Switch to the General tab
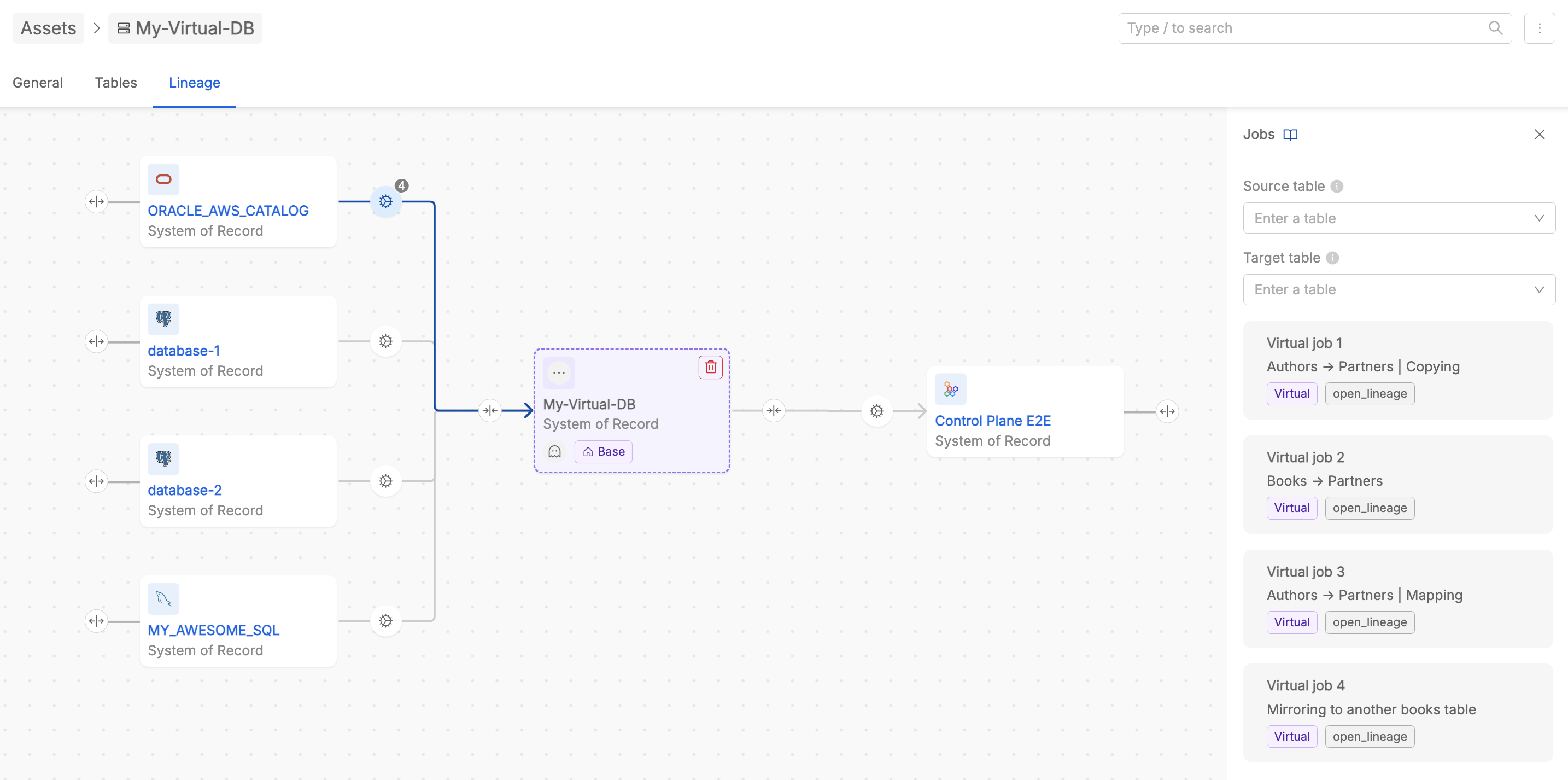 point(38,83)
